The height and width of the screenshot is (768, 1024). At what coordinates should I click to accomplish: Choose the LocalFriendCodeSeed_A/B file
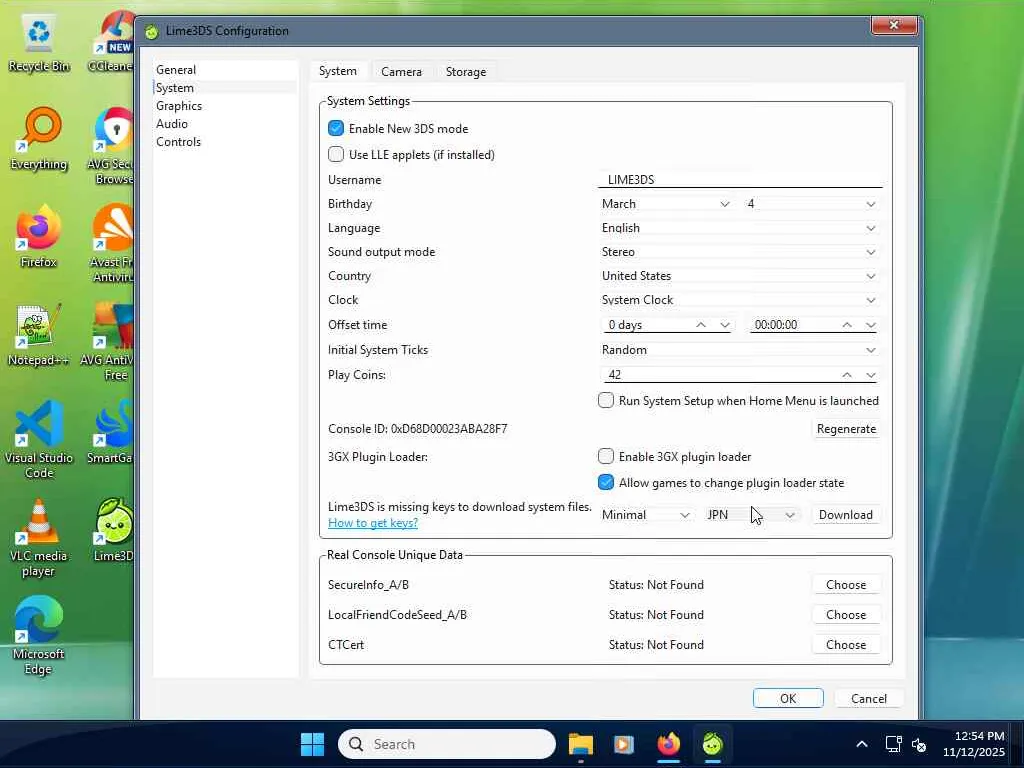846,615
